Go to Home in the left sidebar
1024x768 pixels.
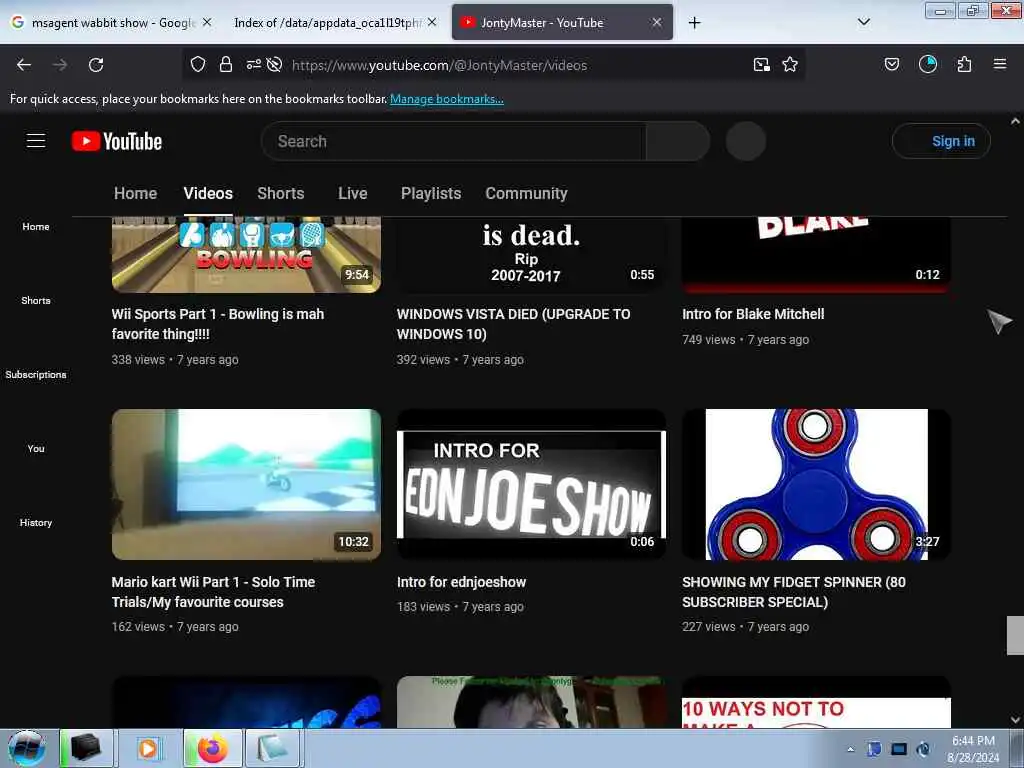(36, 227)
